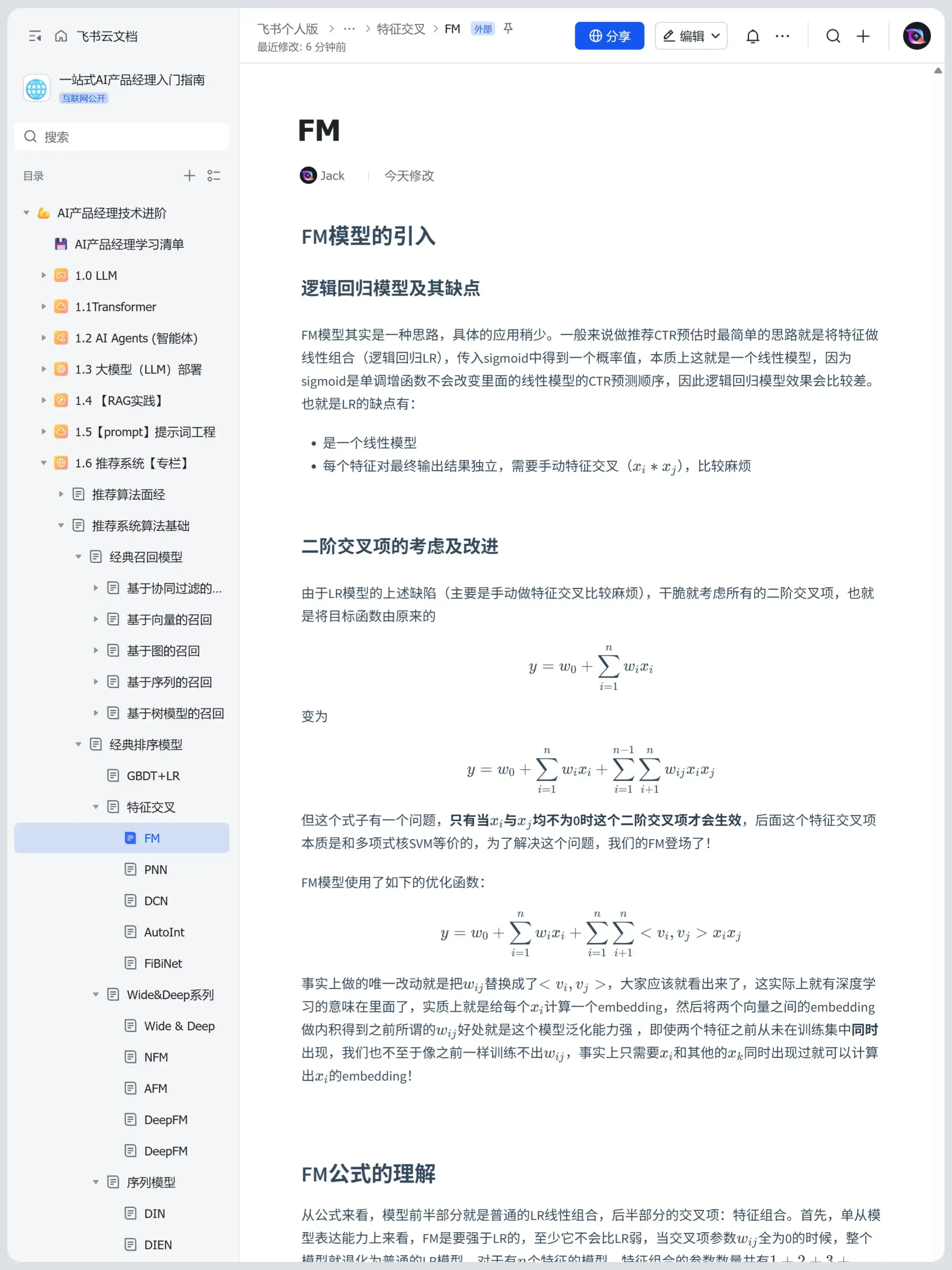Viewport: 952px width, 1270px height.
Task: Open notifications via the bell icon
Action: tap(753, 36)
